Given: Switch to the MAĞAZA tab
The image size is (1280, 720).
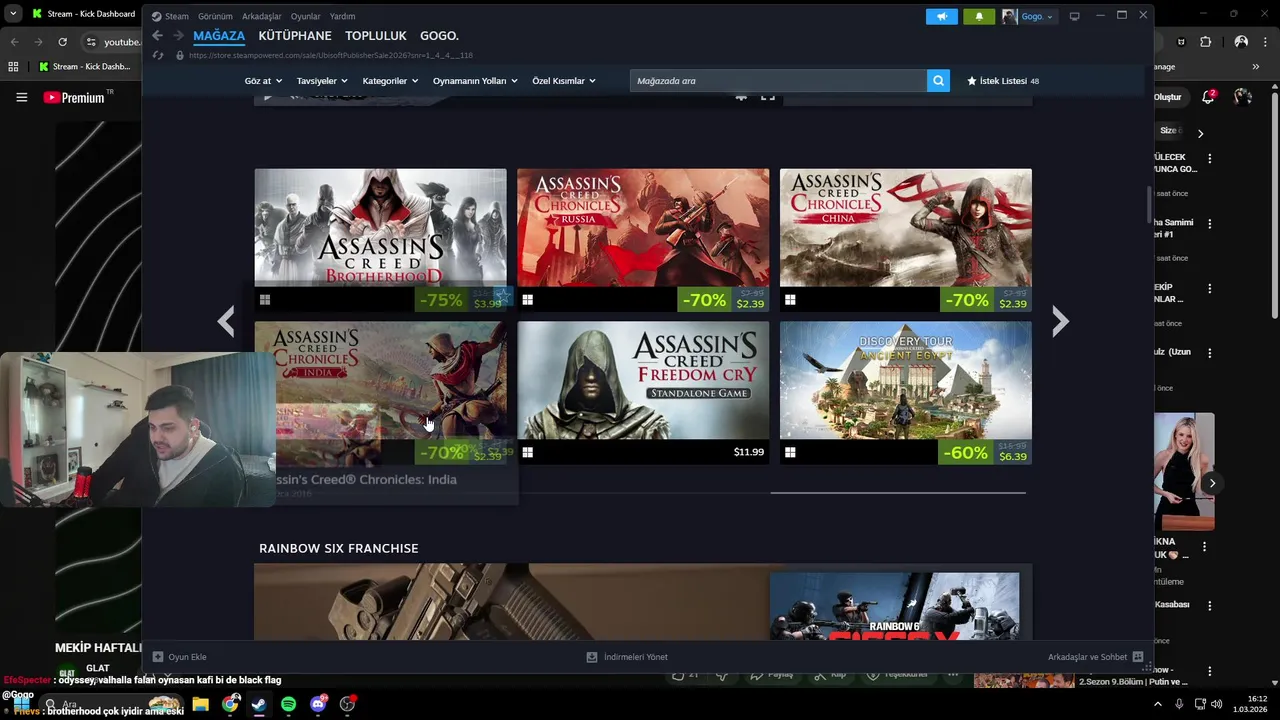Looking at the screenshot, I should coord(219,35).
